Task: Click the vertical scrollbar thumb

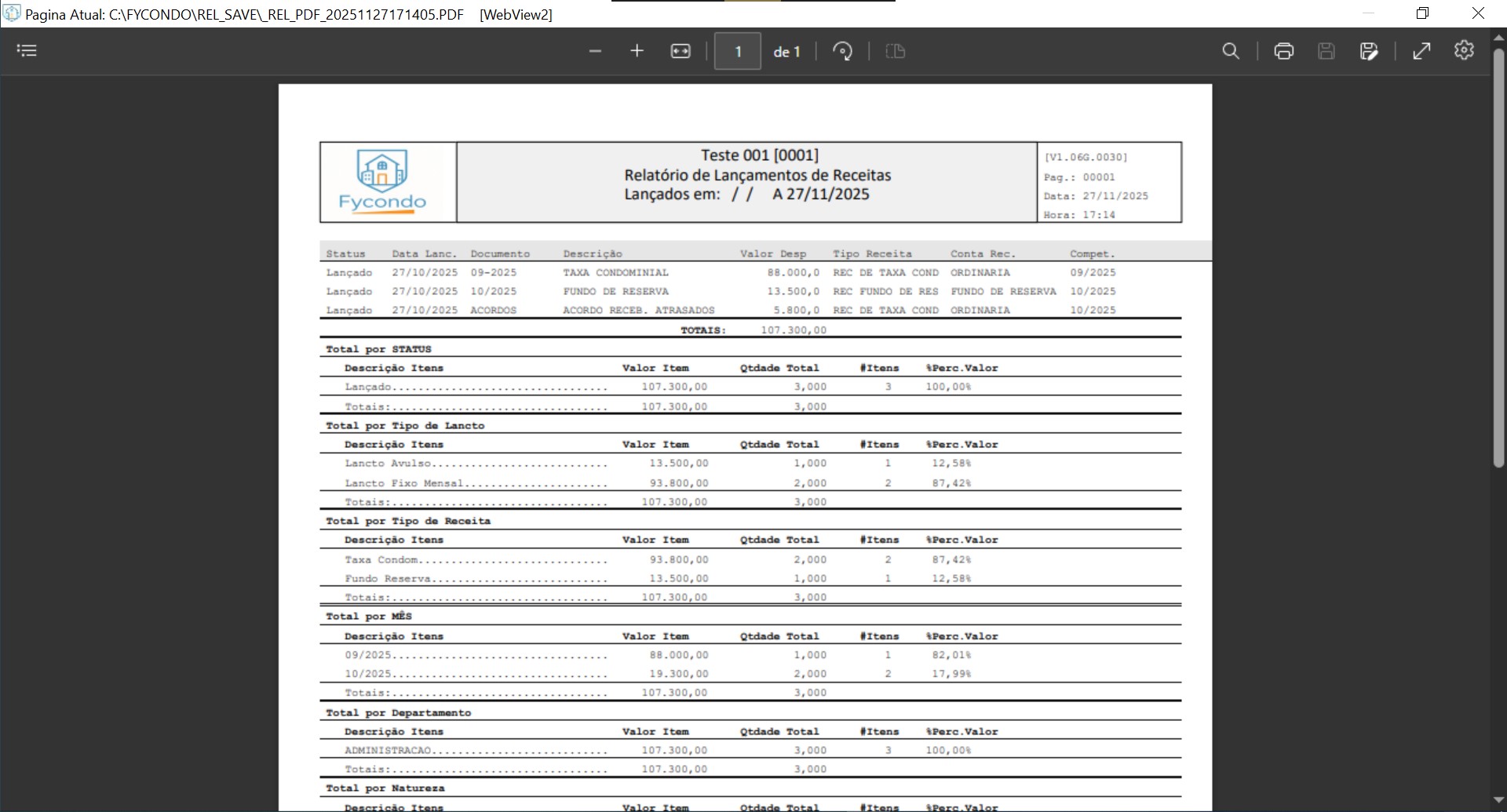Action: pyautogui.click(x=1498, y=259)
